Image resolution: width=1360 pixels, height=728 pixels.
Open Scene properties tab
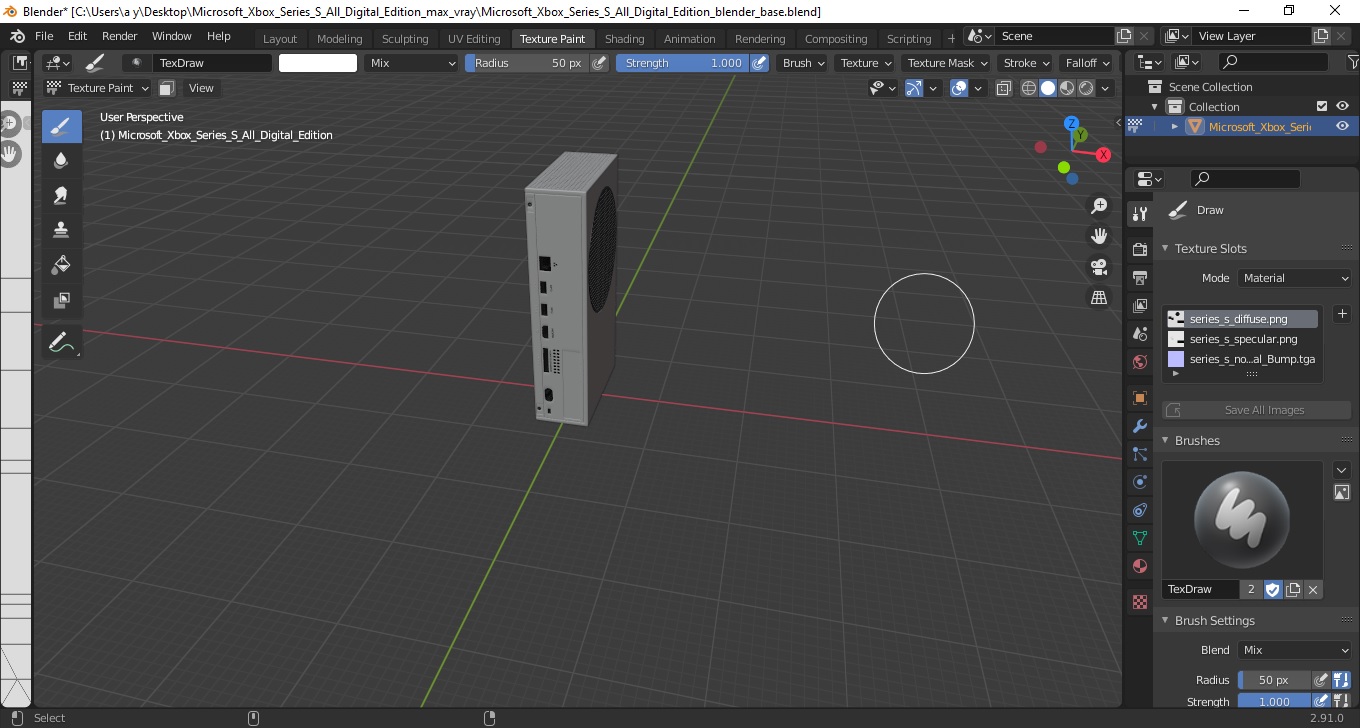pos(1139,334)
